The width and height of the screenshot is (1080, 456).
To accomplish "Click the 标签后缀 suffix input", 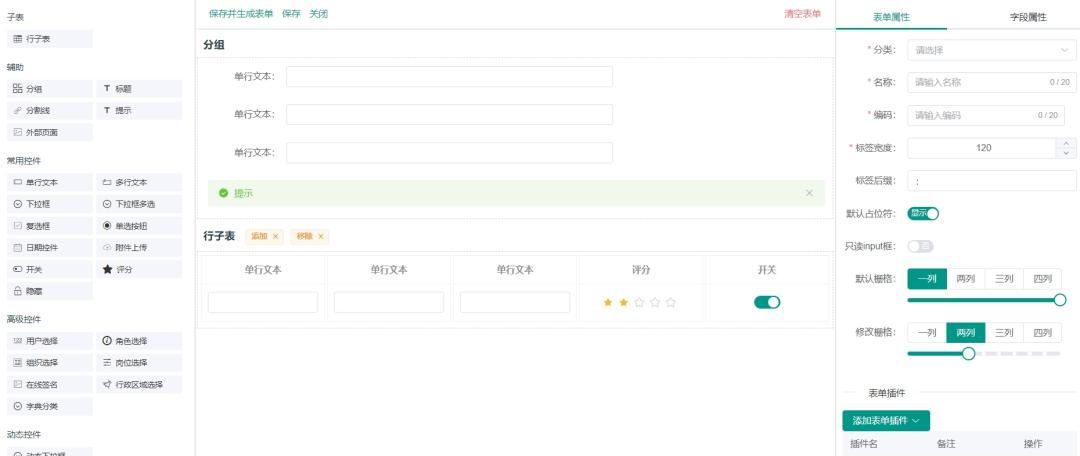I will tap(991, 180).
